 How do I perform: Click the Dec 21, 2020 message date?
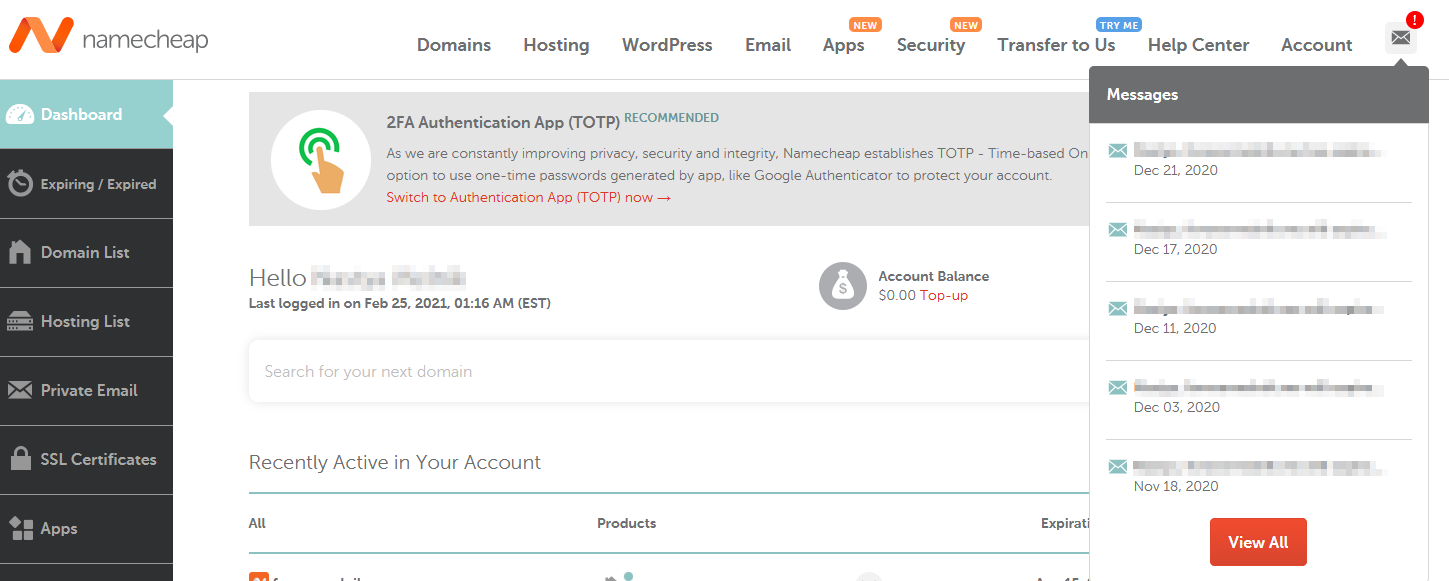tap(1176, 170)
